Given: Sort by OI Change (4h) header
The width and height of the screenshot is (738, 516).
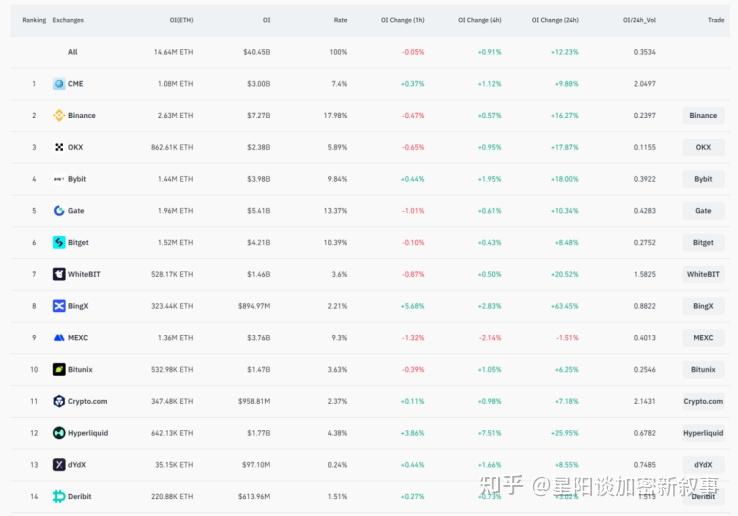Looking at the screenshot, I should [480, 20].
